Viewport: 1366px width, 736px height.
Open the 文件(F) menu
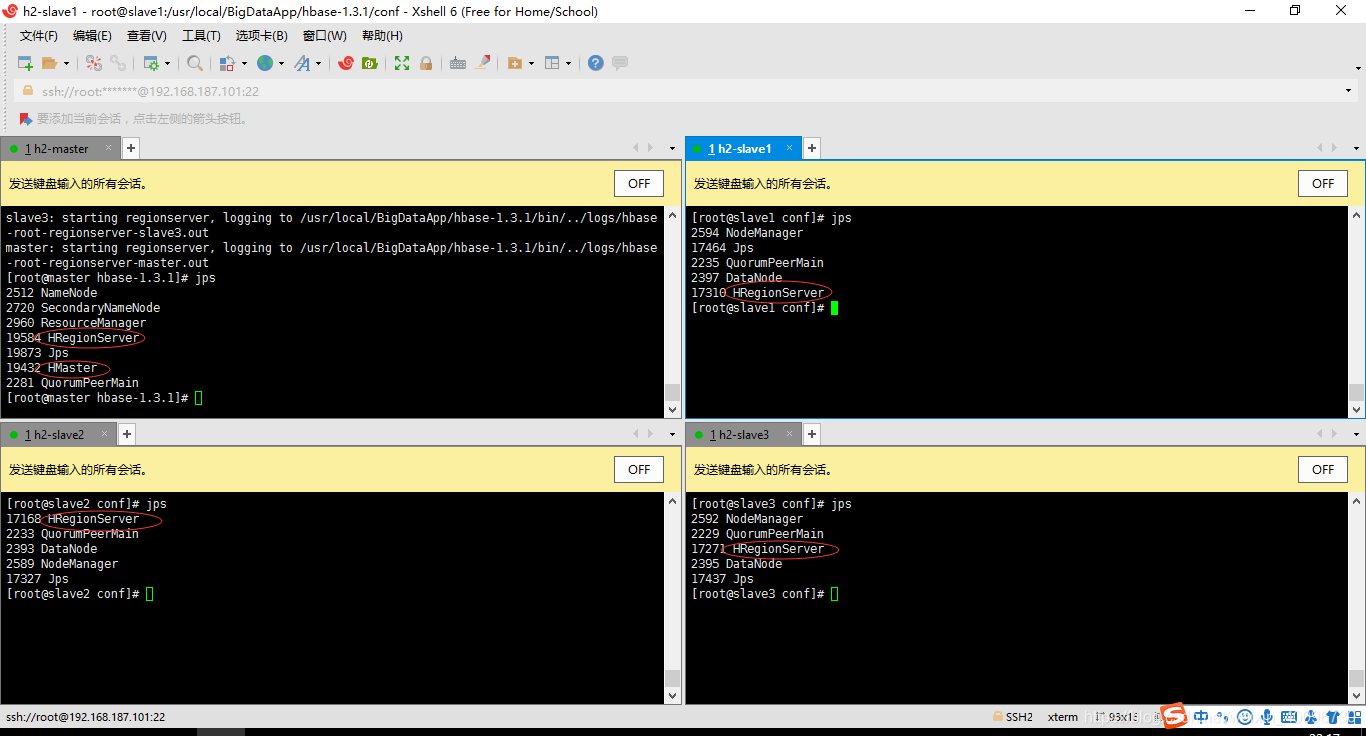39,36
